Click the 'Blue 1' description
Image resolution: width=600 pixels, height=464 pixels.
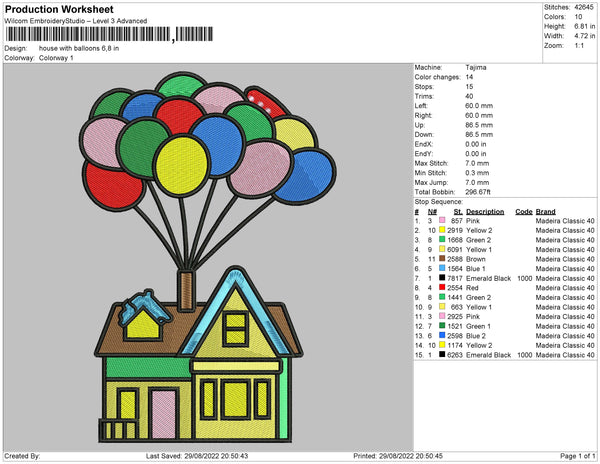coord(476,269)
